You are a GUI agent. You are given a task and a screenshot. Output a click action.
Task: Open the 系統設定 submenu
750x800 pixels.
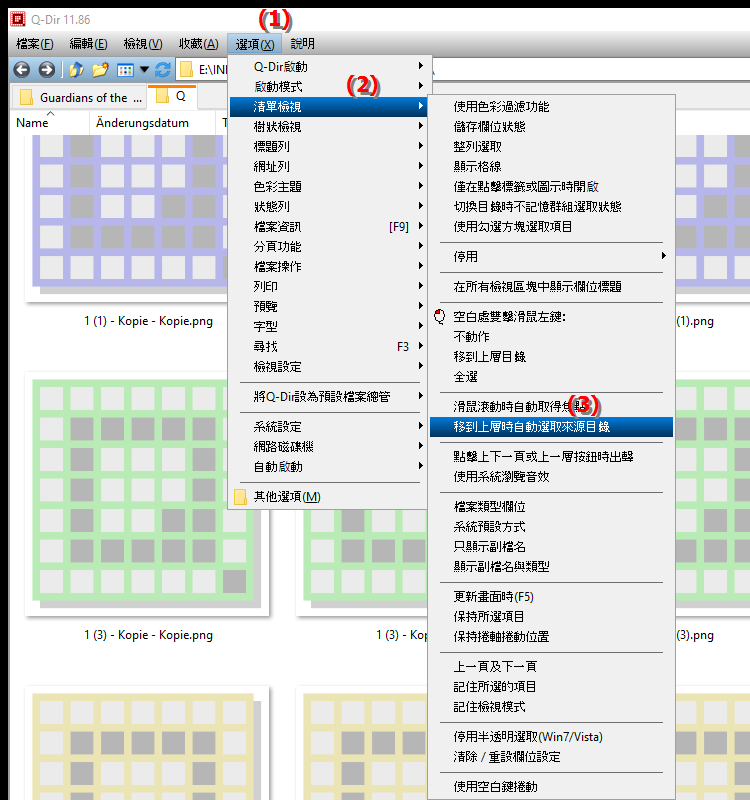(x=328, y=427)
